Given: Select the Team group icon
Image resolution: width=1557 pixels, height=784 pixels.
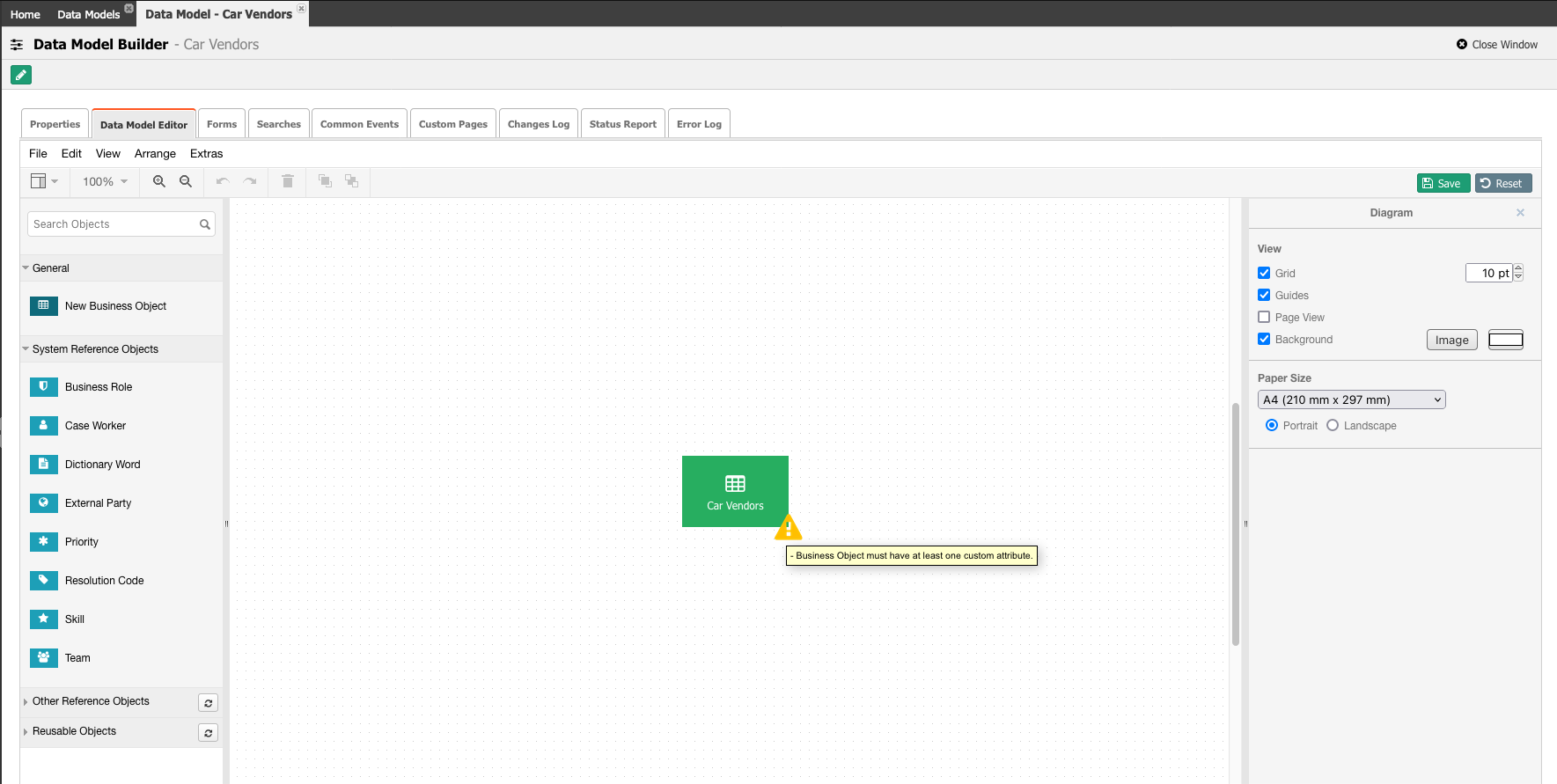Looking at the screenshot, I should tap(44, 658).
